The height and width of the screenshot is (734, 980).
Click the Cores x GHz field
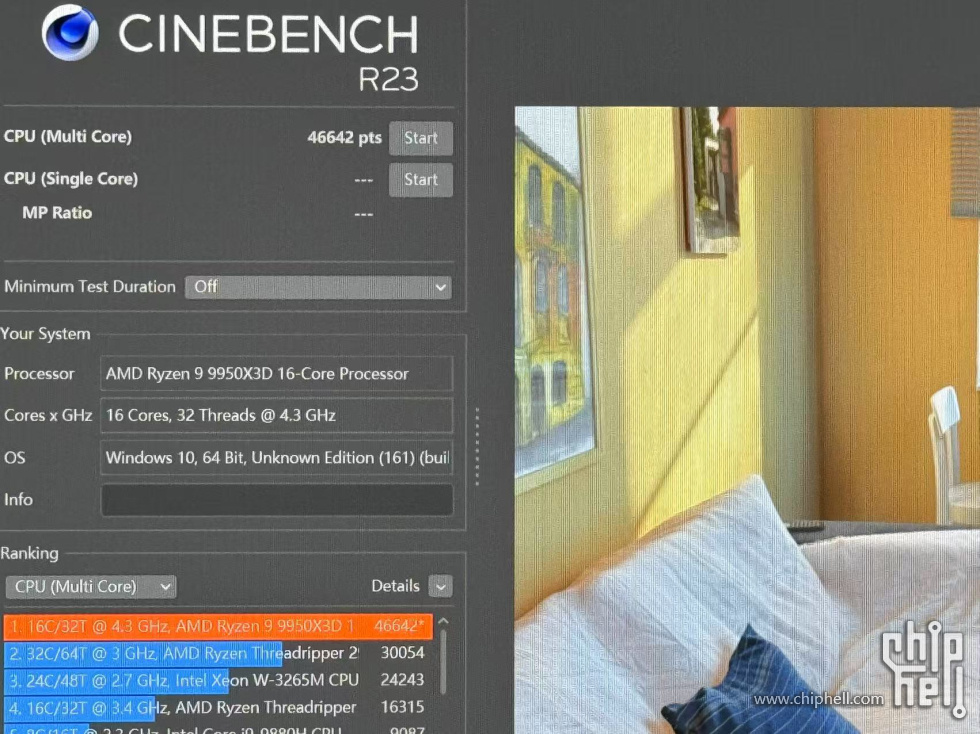tap(276, 415)
